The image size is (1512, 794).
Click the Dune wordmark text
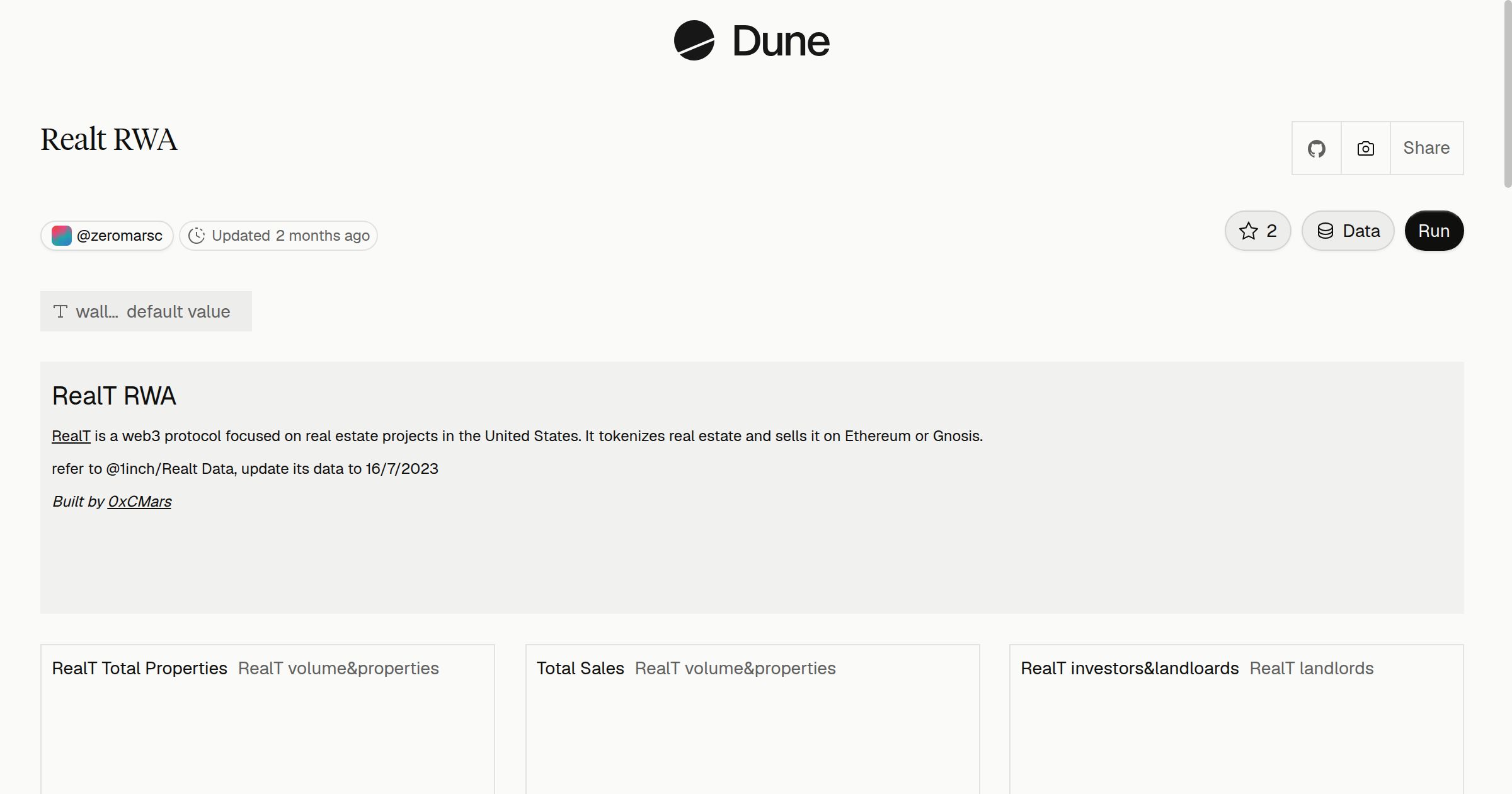781,42
